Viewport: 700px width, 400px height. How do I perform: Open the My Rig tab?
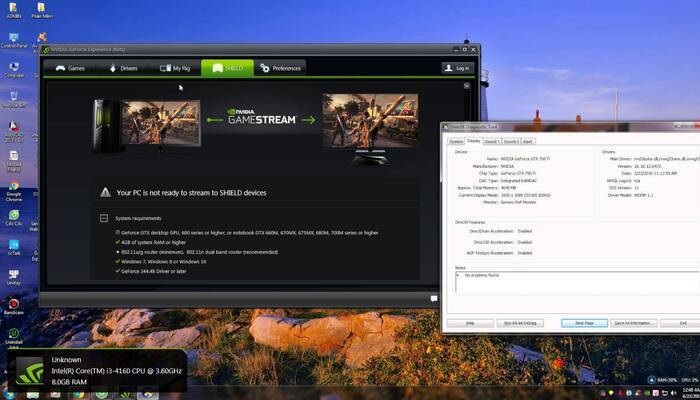click(175, 68)
